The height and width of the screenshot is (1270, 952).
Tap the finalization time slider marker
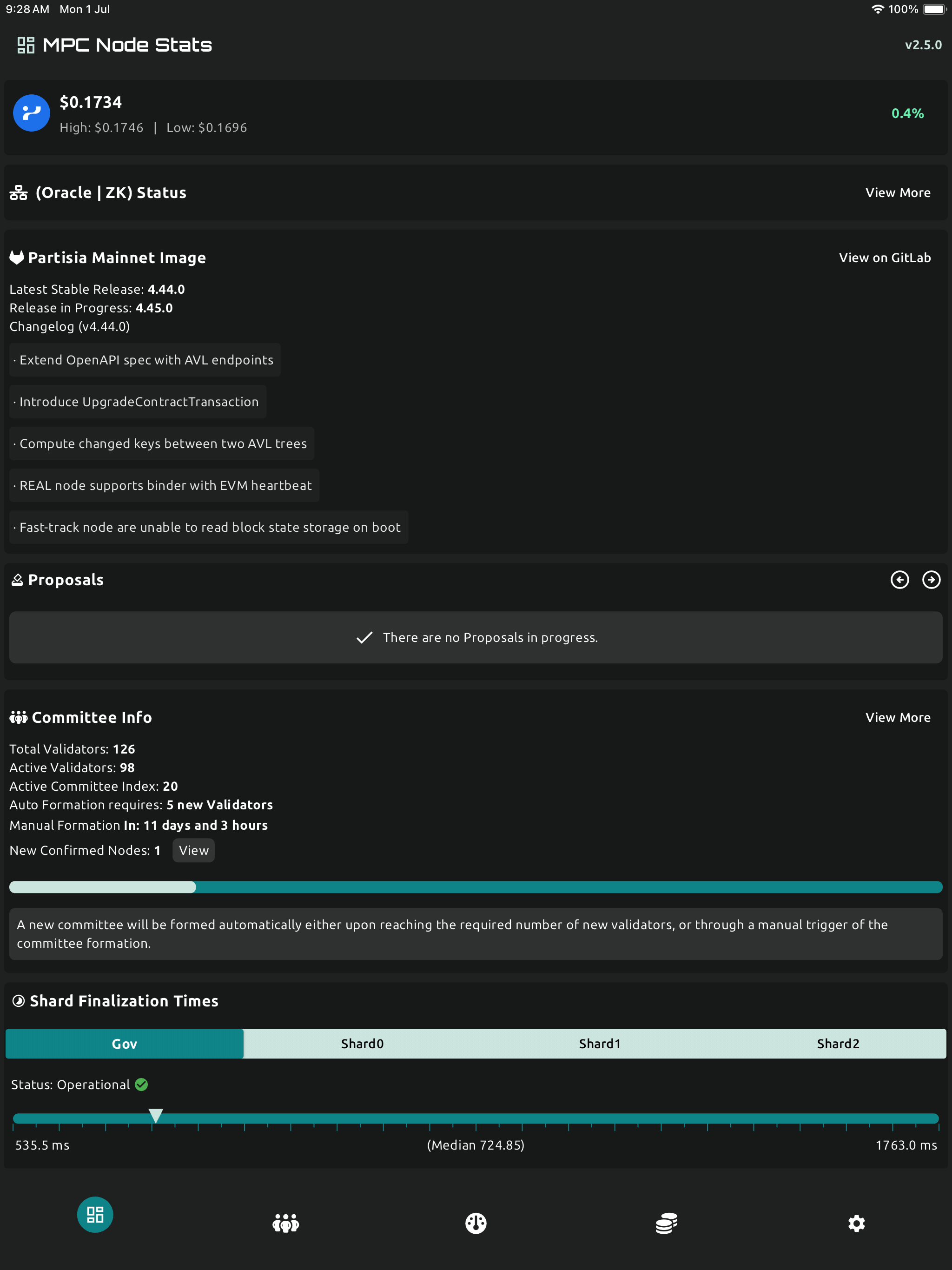click(x=156, y=1116)
